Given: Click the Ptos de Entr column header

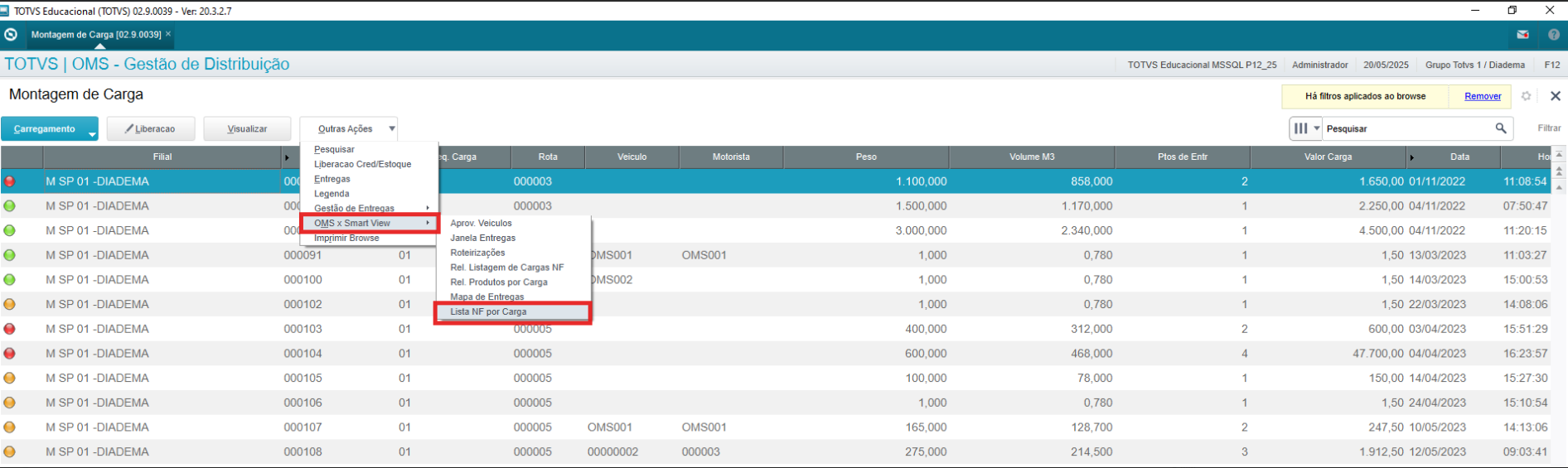Looking at the screenshot, I should pyautogui.click(x=1183, y=157).
